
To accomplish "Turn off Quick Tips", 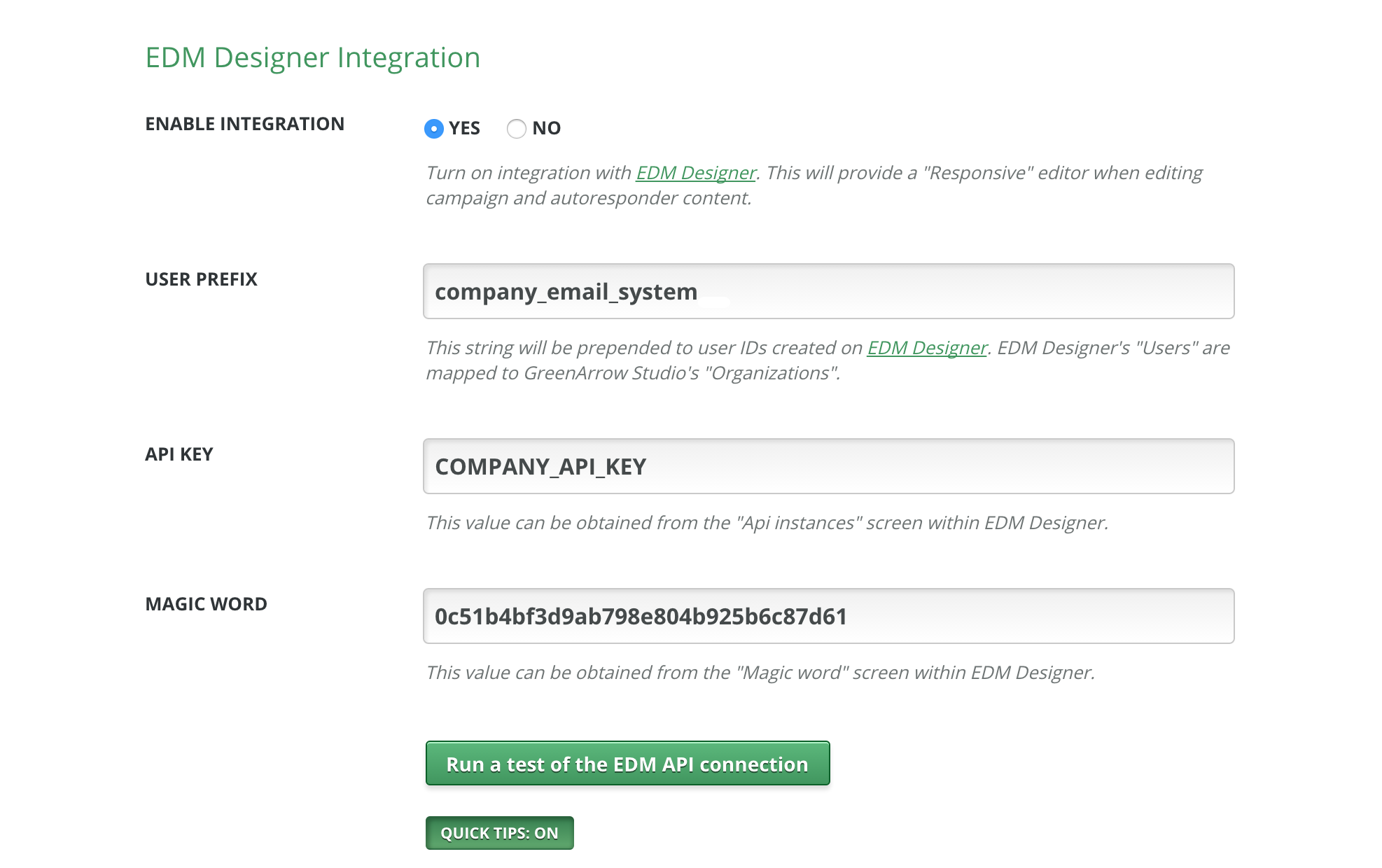I will coord(499,832).
